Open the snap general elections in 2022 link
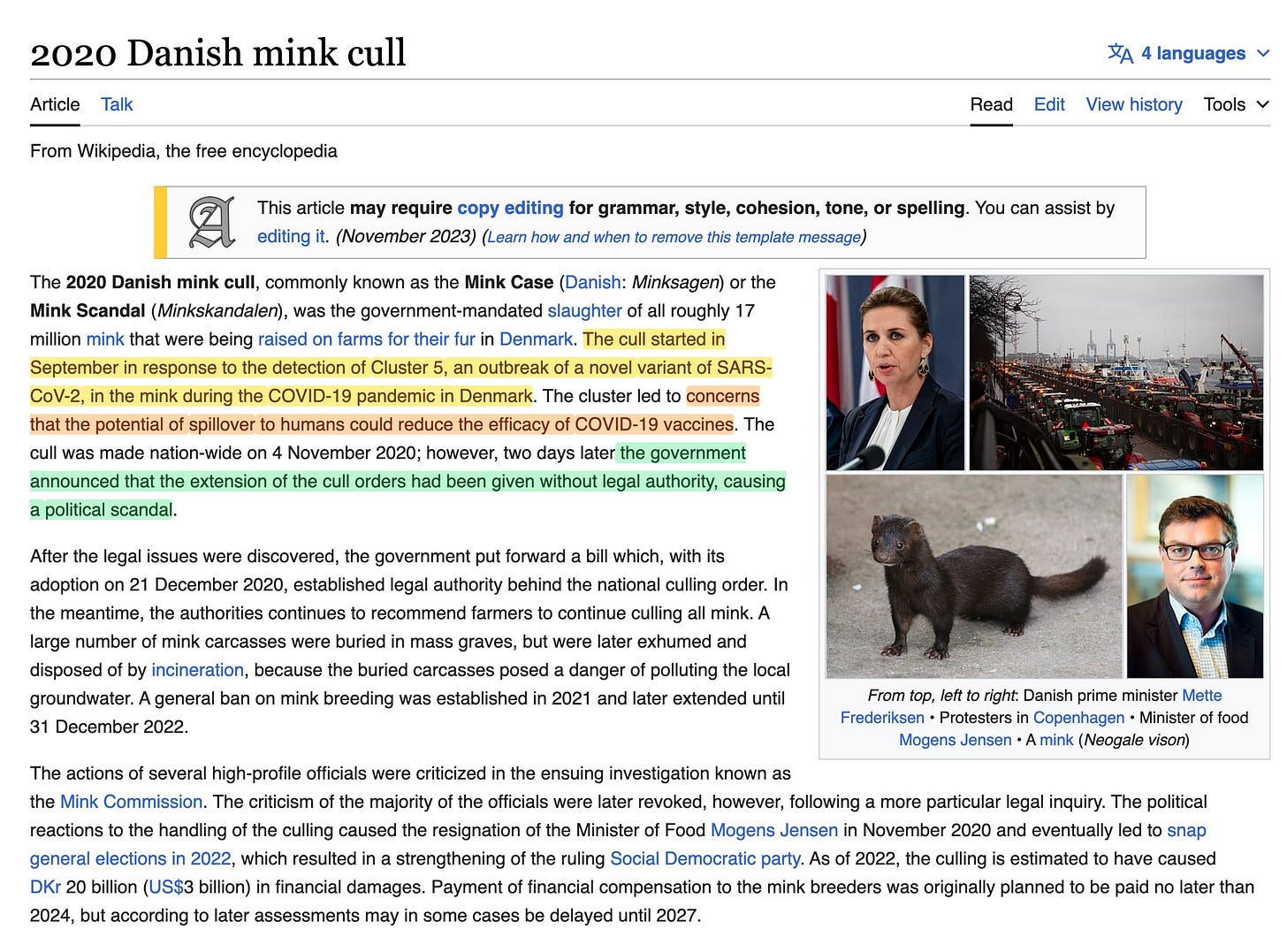The image size is (1287, 952). [x=130, y=857]
